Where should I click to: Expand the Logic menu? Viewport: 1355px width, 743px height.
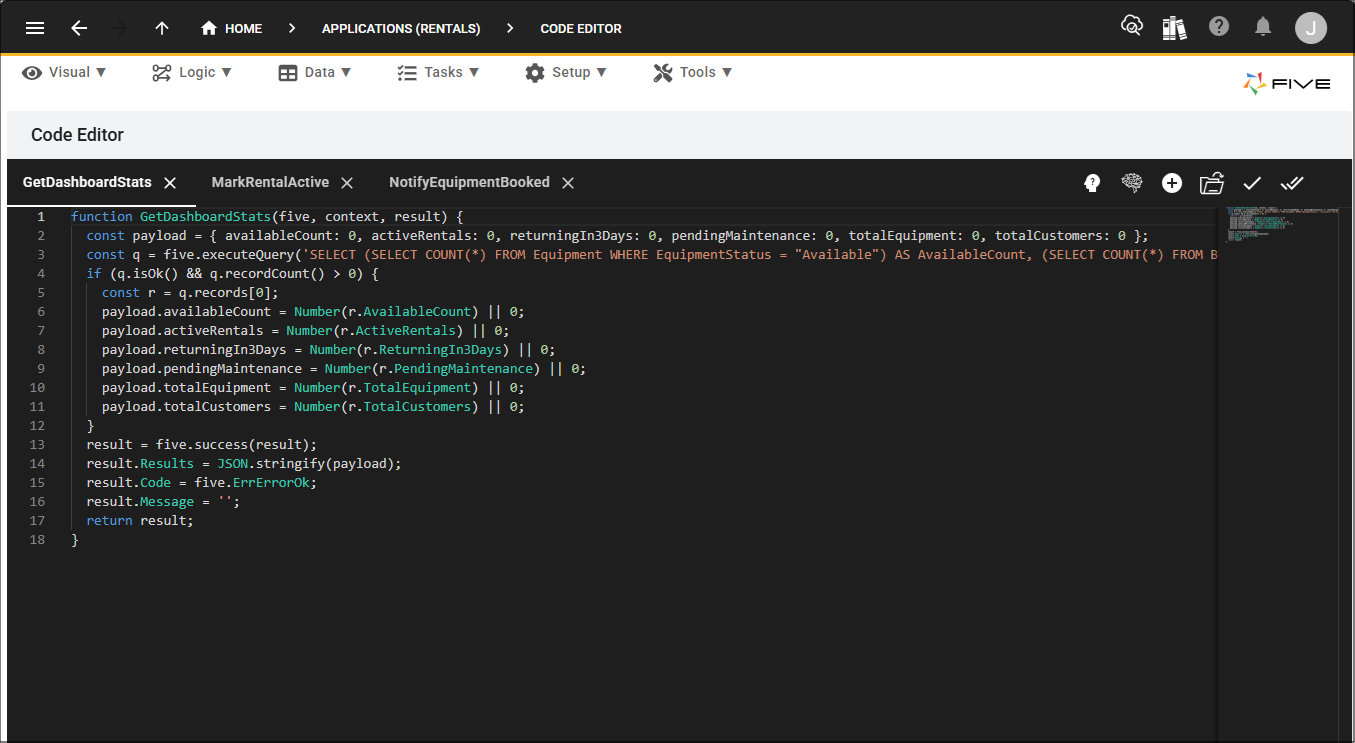[192, 72]
